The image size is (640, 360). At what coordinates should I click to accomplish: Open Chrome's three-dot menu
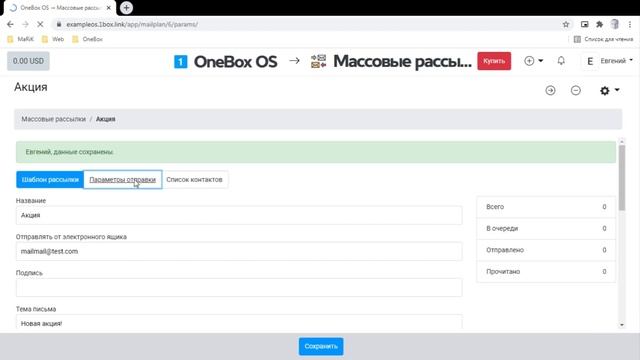click(x=630, y=24)
